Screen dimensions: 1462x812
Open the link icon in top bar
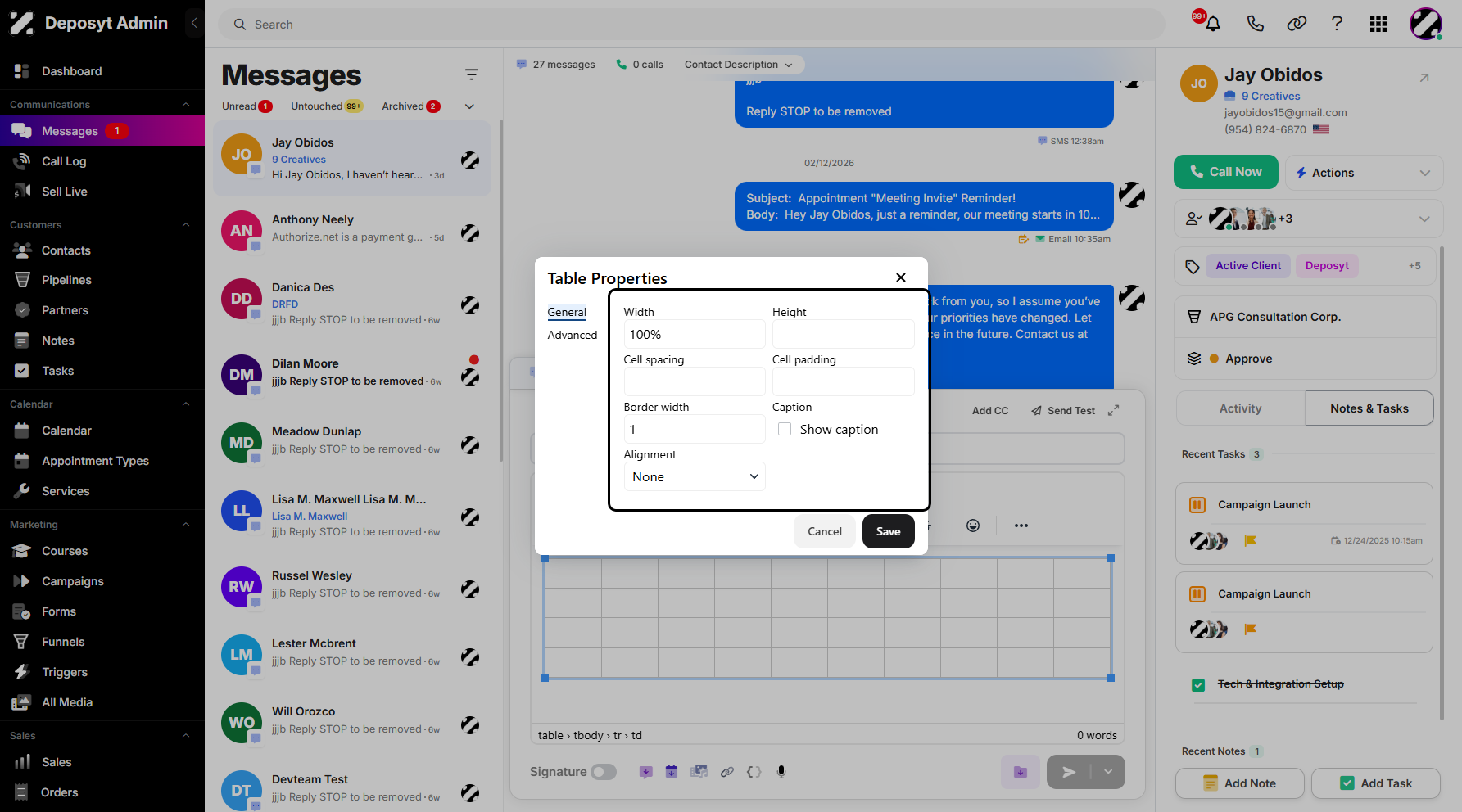coord(1297,24)
